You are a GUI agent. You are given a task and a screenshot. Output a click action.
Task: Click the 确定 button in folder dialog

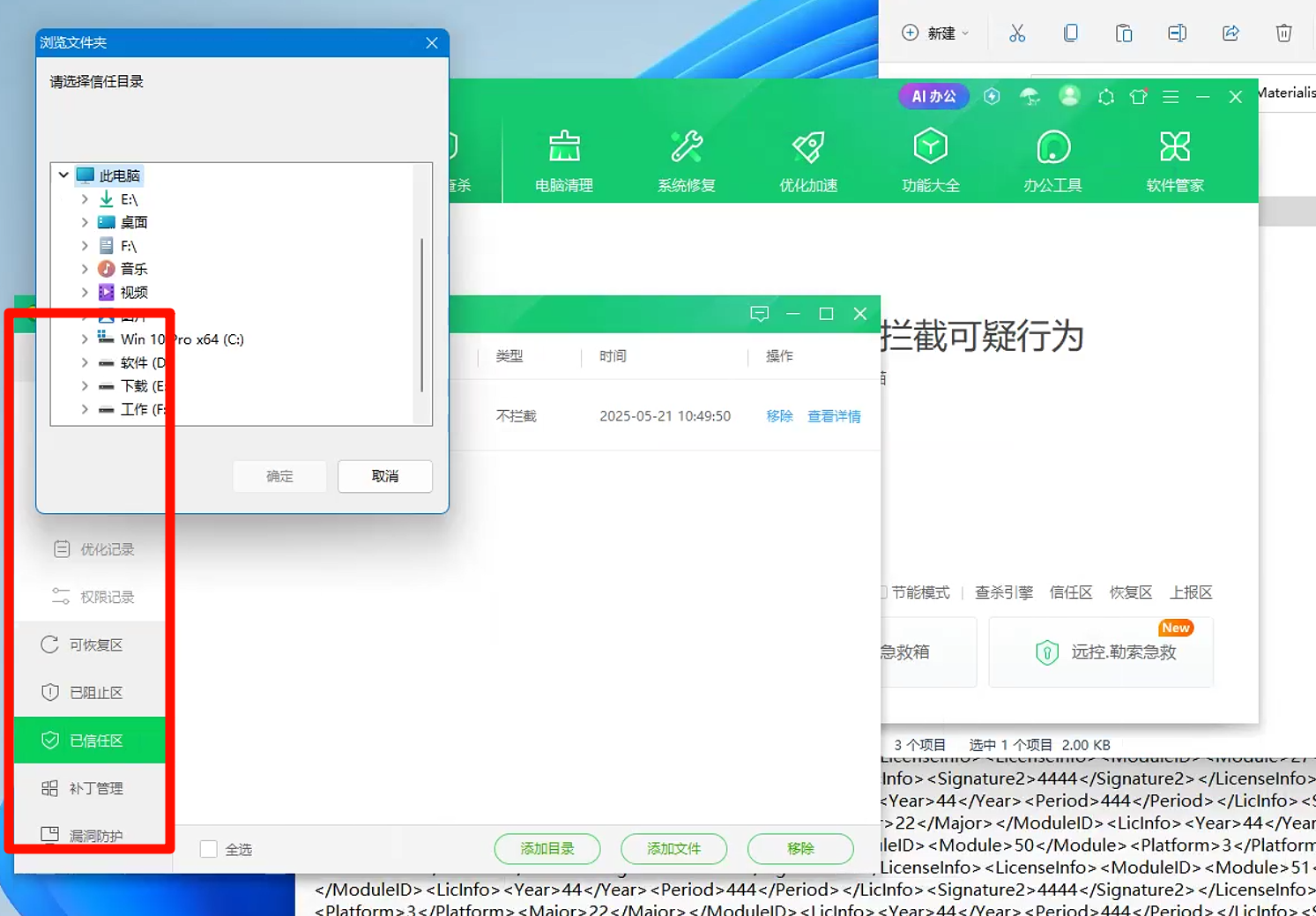279,476
